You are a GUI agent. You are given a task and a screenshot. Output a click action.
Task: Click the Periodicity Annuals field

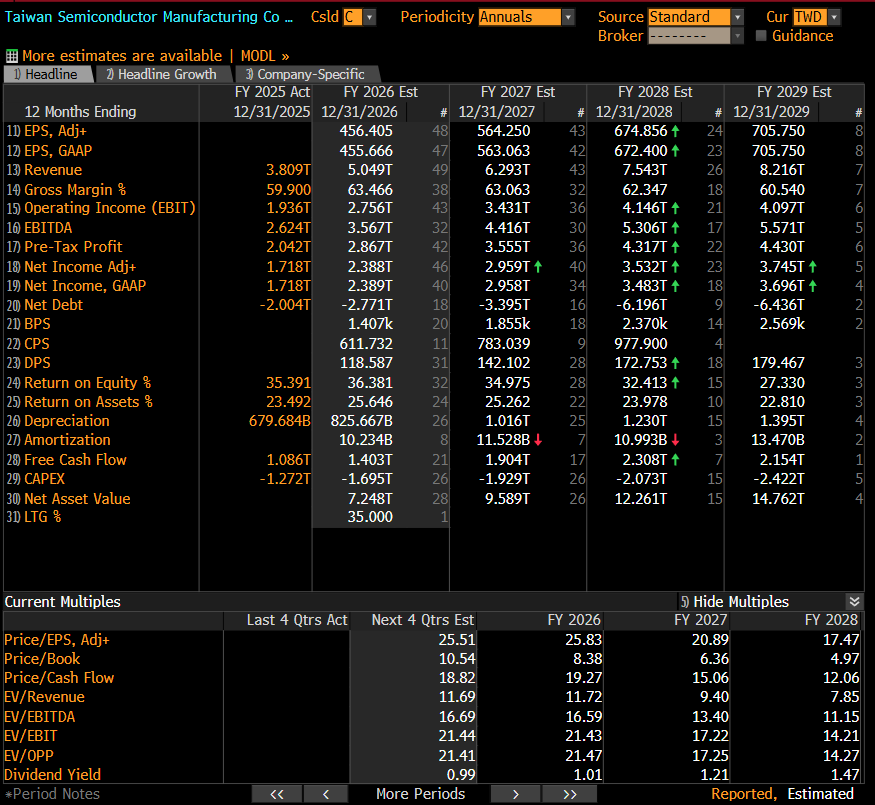pyautogui.click(x=520, y=17)
